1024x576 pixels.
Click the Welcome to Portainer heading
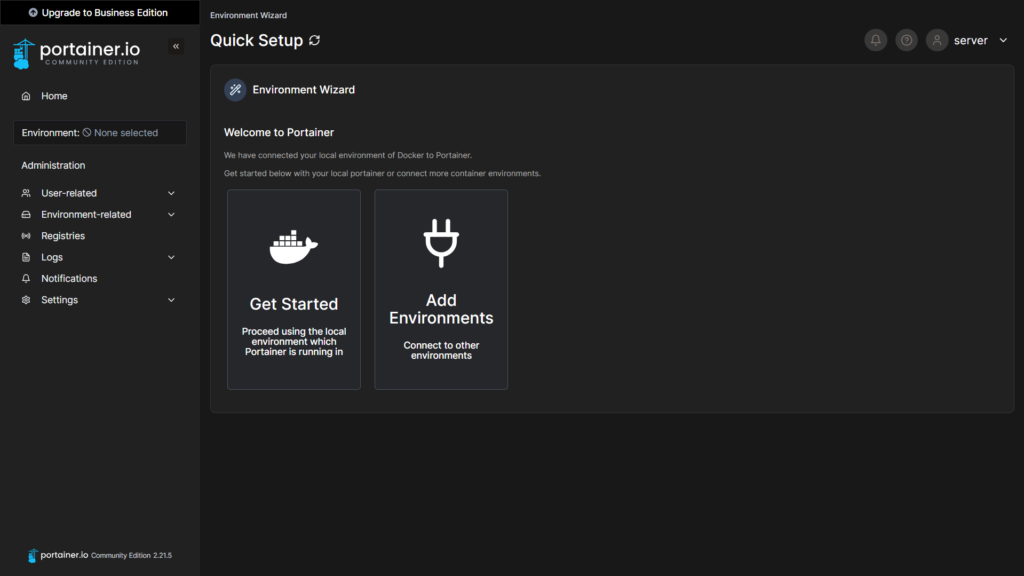point(279,133)
